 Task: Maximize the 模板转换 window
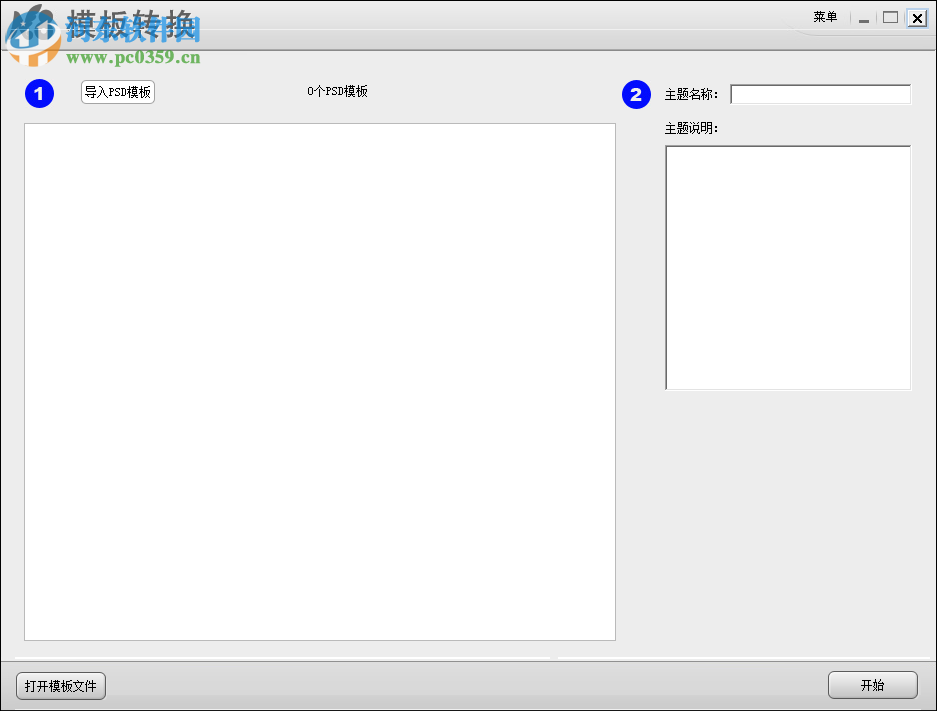click(x=890, y=17)
